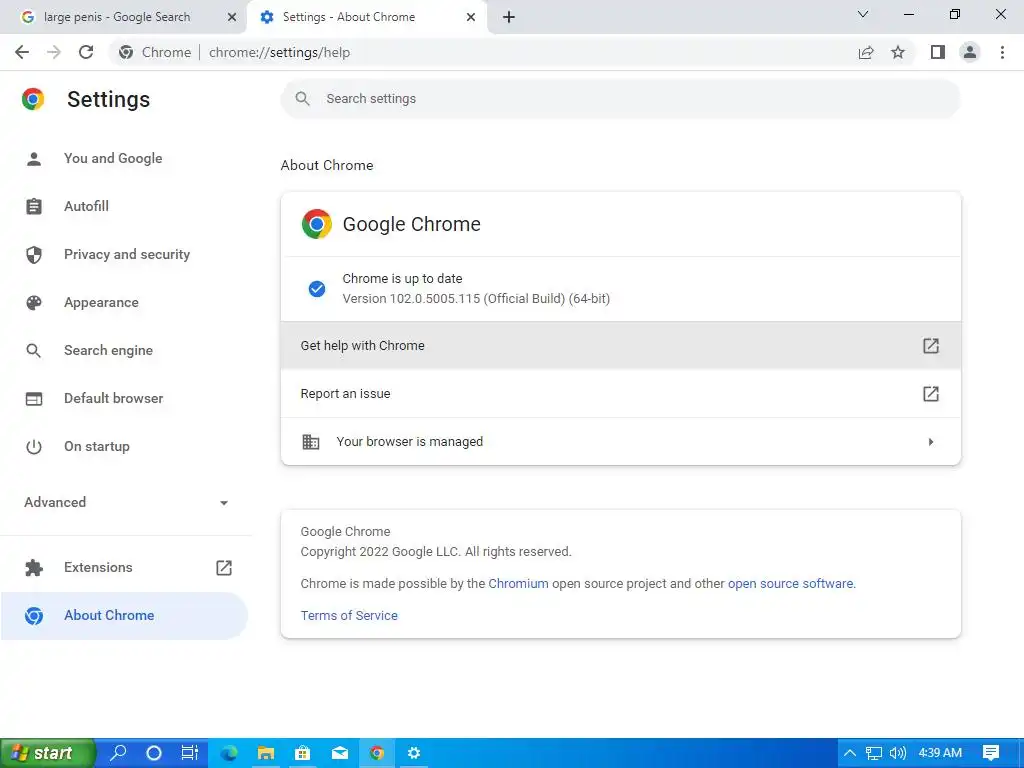Show hidden icons in the system tray

(x=850, y=753)
